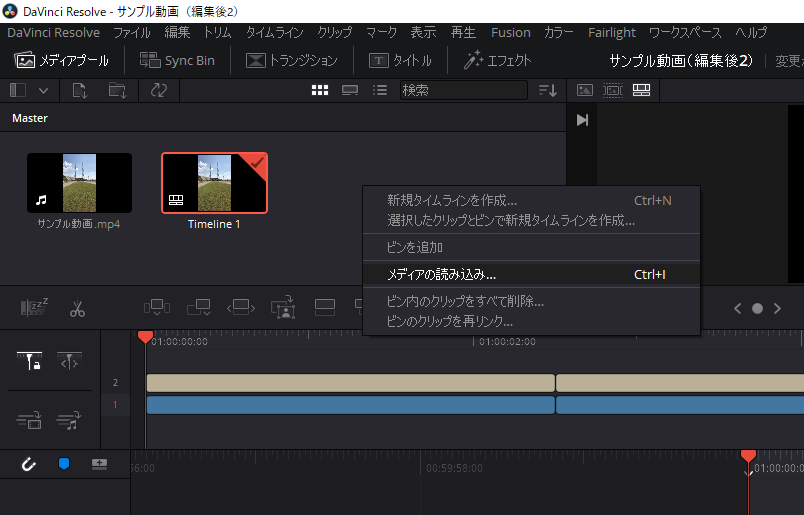
Task: Choose メディアの読み込み... from context menu
Action: [x=531, y=274]
